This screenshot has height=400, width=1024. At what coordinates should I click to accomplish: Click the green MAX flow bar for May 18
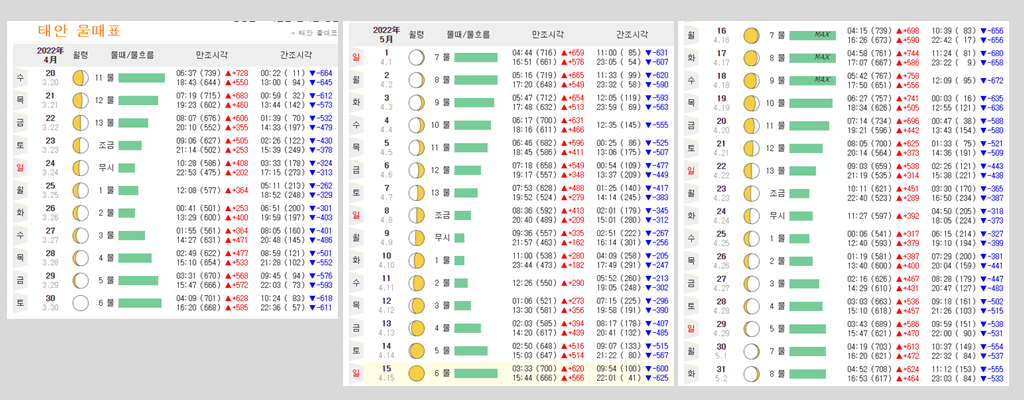click(812, 80)
